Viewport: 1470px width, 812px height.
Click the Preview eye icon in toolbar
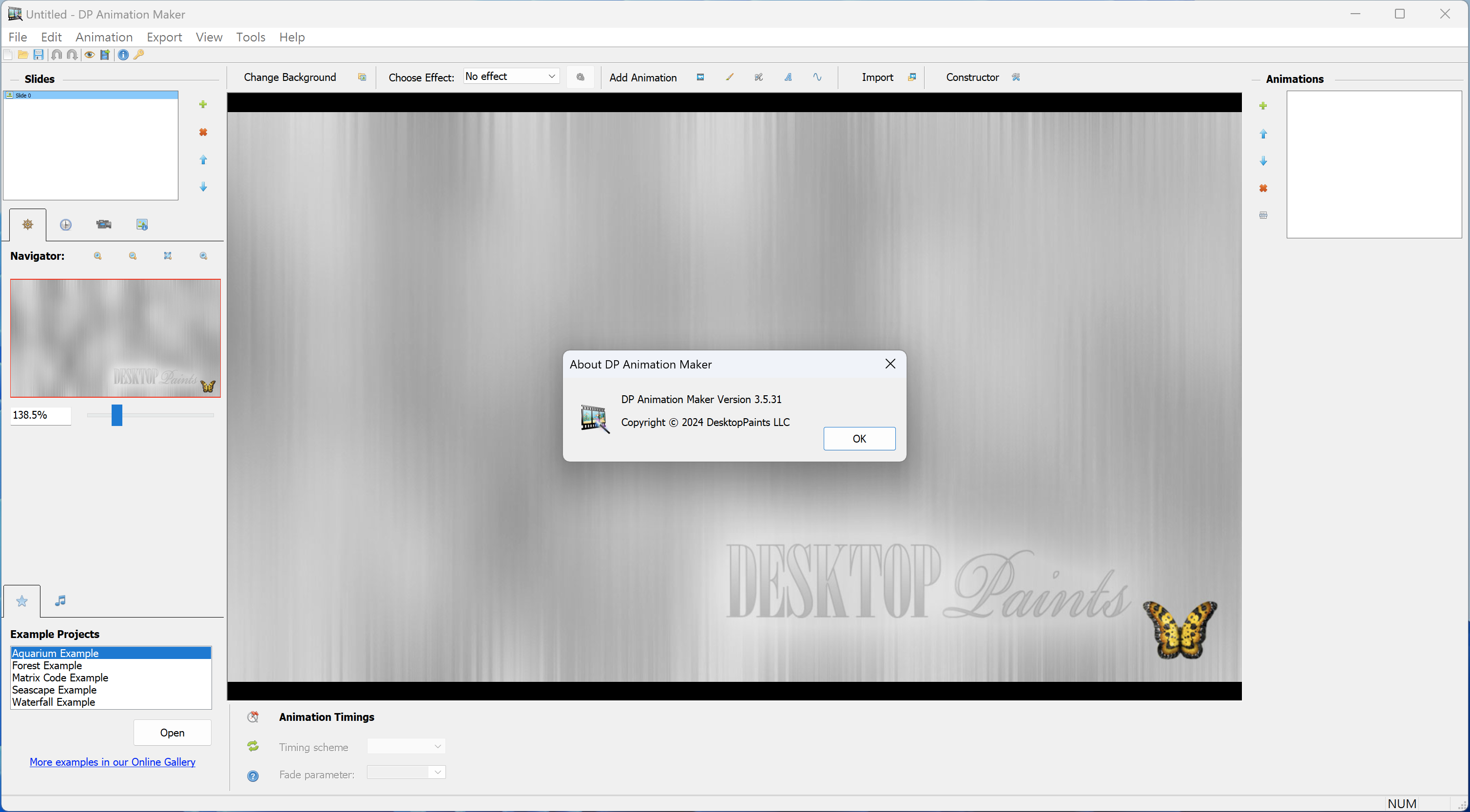coord(90,55)
